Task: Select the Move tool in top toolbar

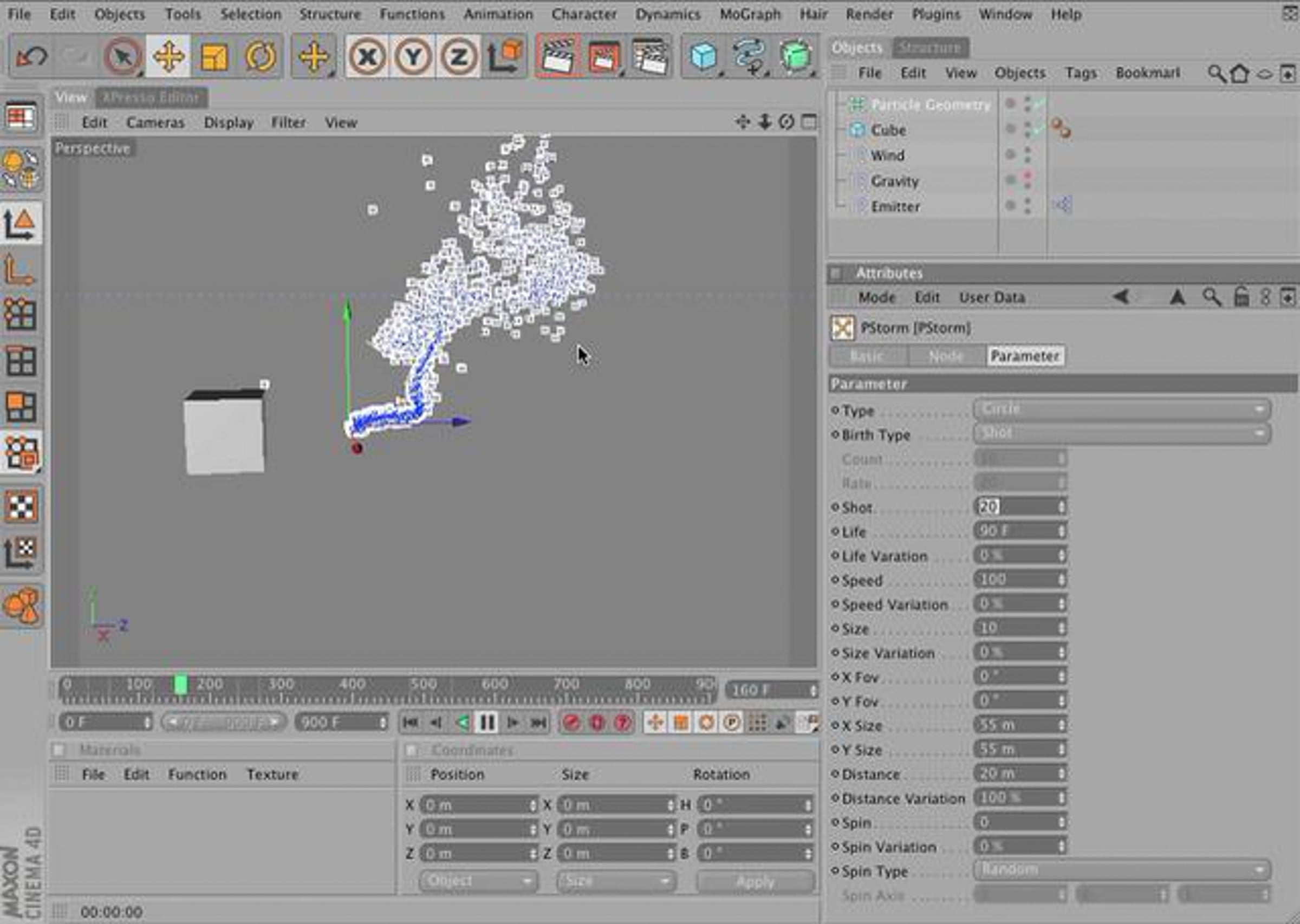Action: pos(168,56)
